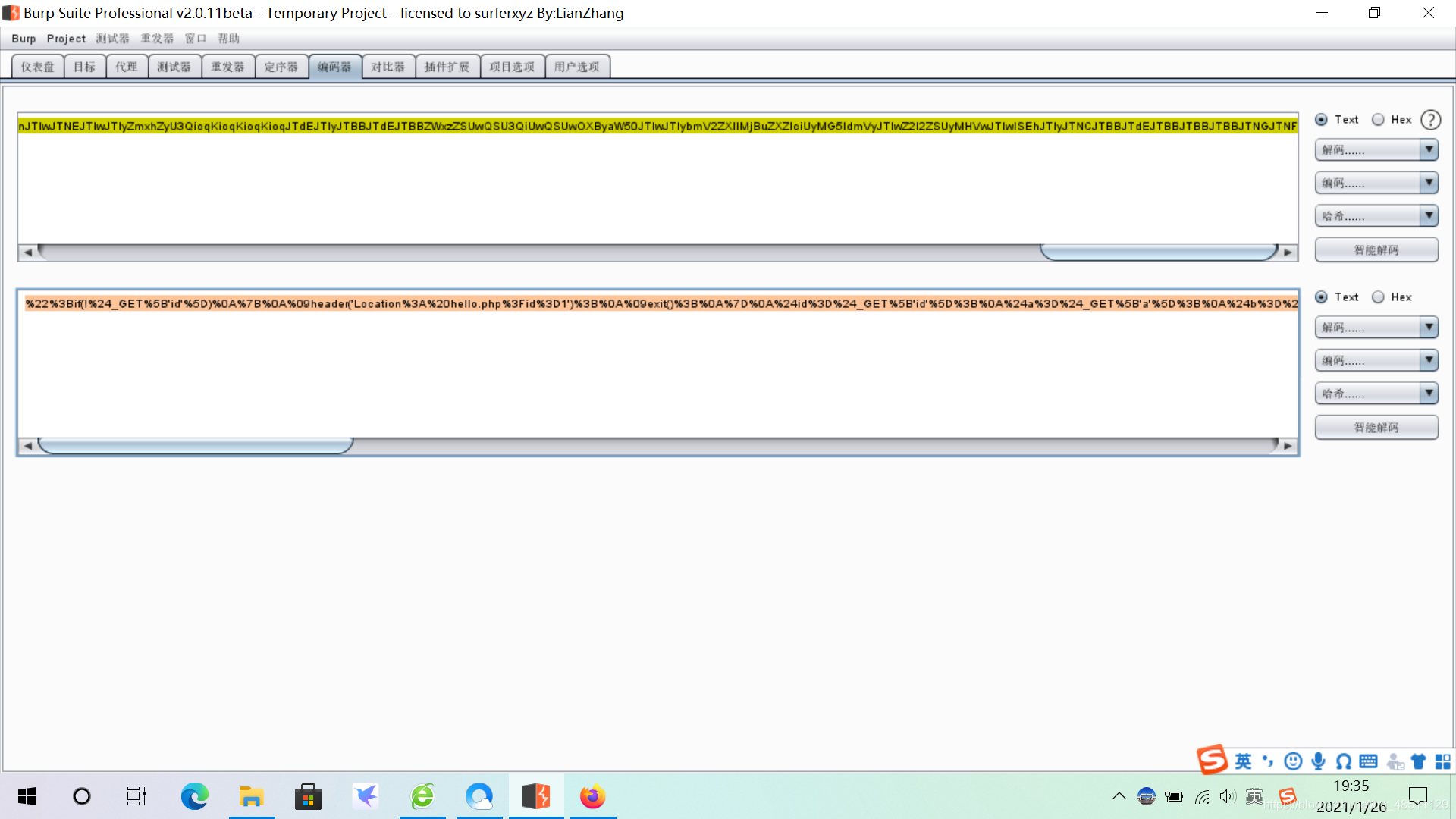
Task: Open the 帮助 menu
Action: (228, 39)
